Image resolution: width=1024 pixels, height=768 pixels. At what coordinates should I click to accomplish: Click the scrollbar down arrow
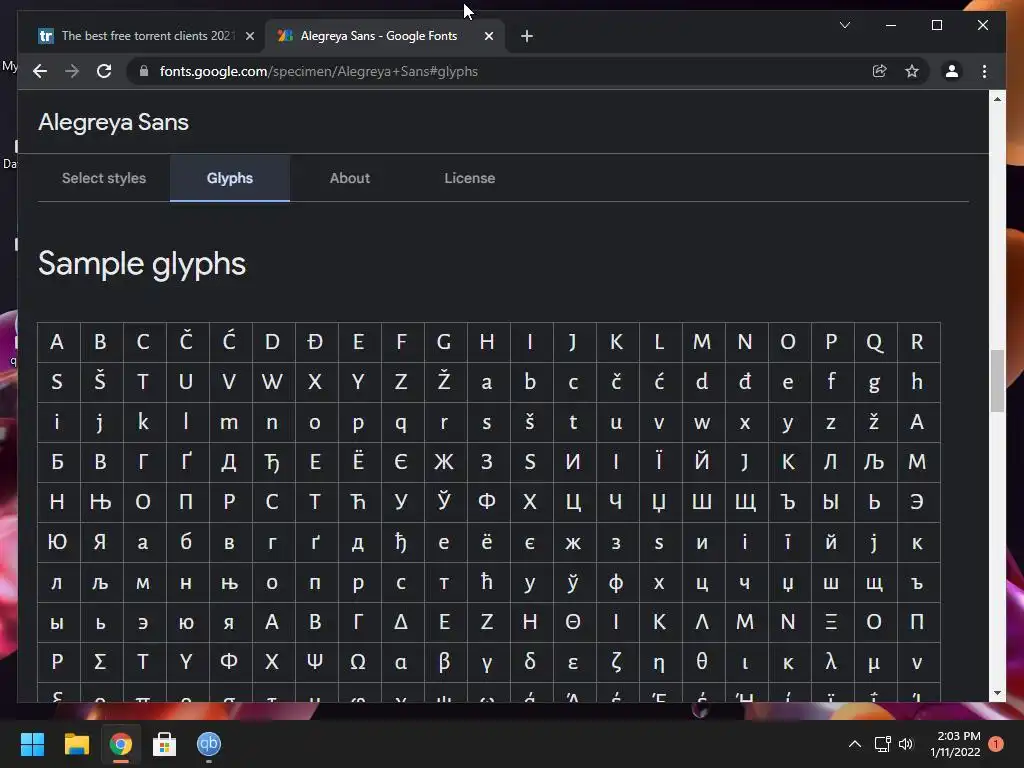click(x=997, y=693)
